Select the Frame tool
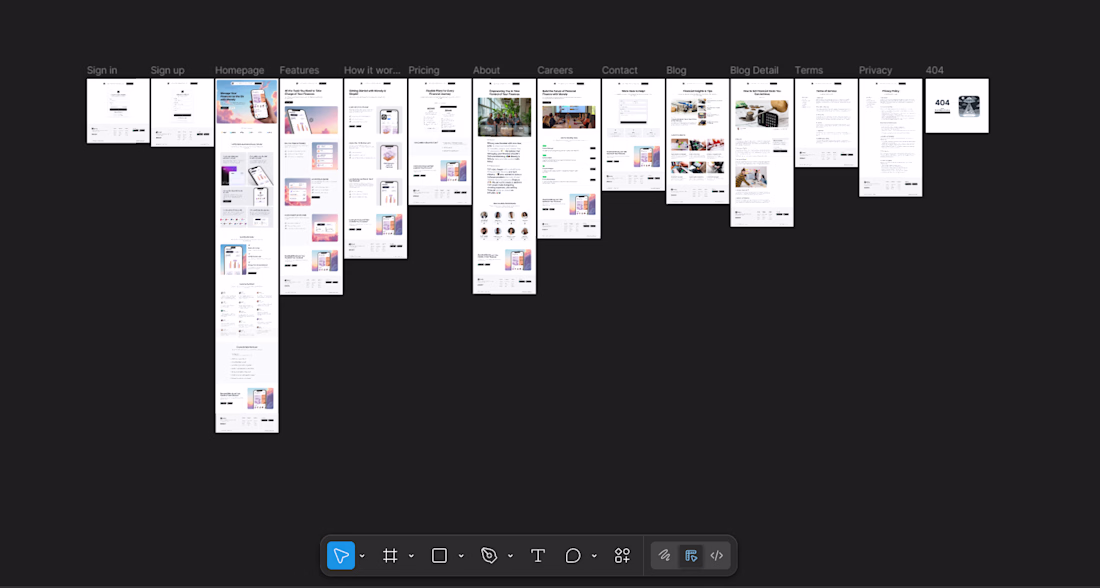The width and height of the screenshot is (1100, 588). click(390, 556)
